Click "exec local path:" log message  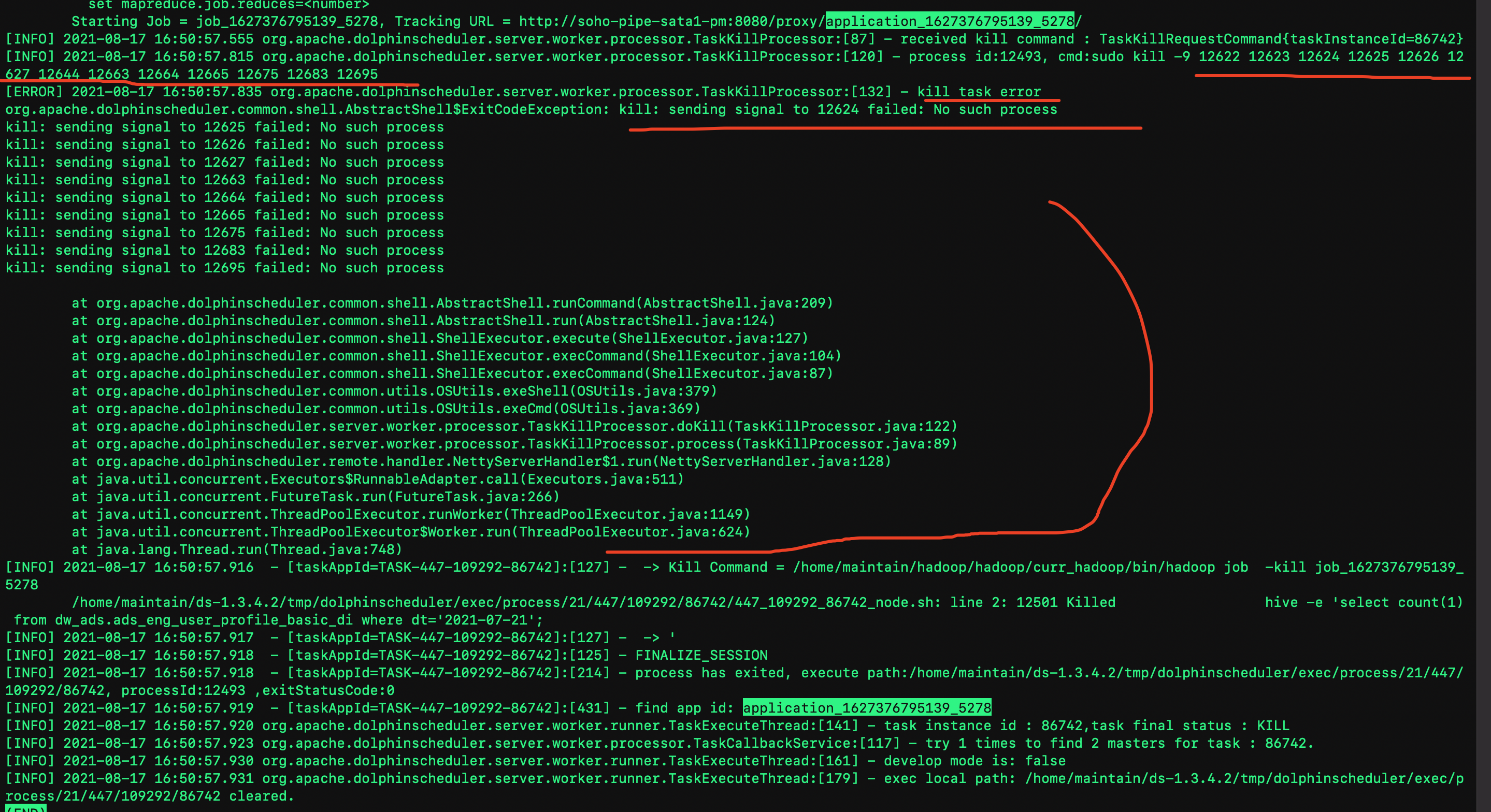point(950,778)
